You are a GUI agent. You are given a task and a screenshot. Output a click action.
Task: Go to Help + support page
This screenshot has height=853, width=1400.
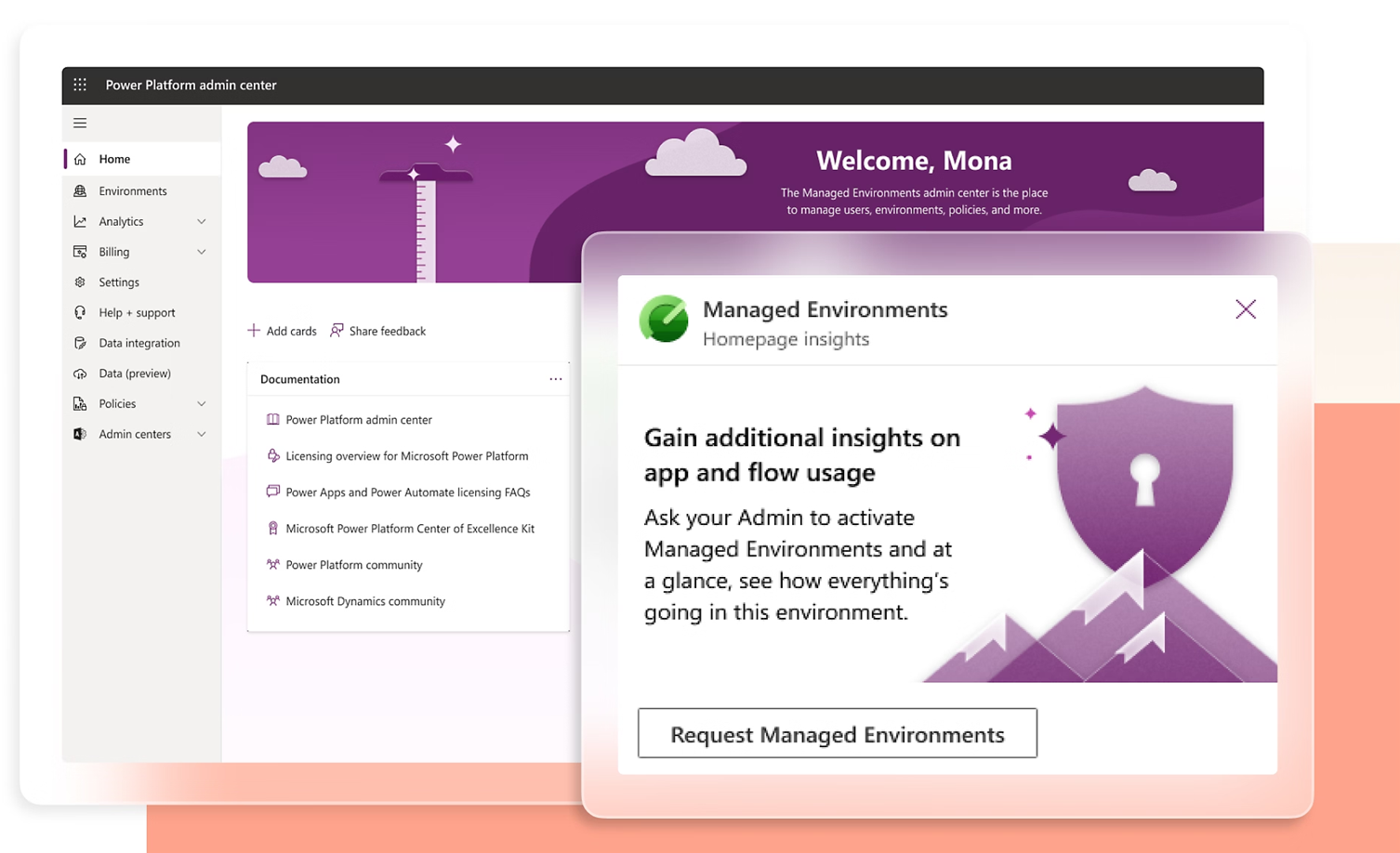pyautogui.click(x=142, y=312)
